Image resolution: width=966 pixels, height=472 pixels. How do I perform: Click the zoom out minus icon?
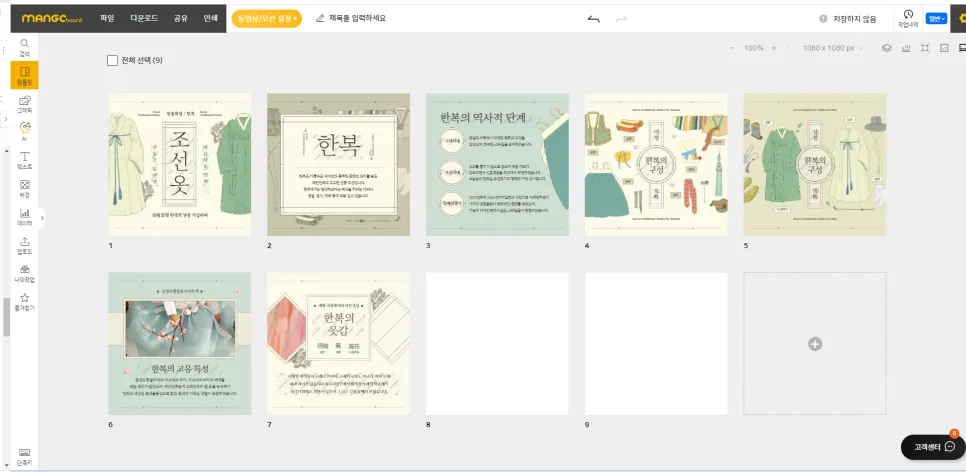click(x=731, y=48)
